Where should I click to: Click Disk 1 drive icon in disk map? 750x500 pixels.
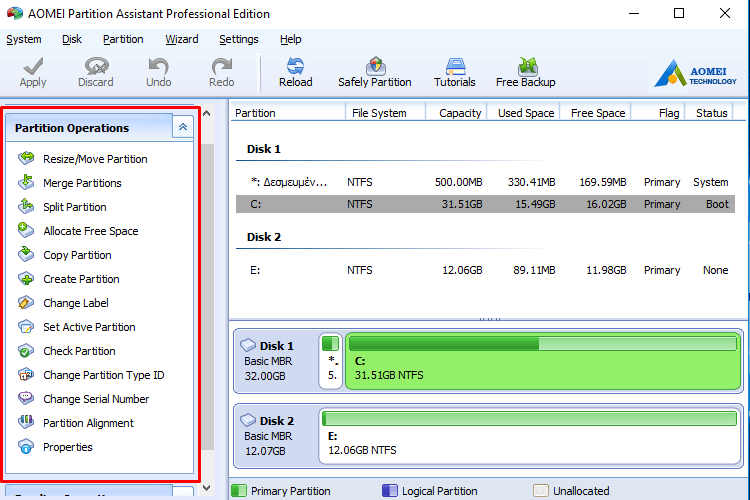pos(248,345)
